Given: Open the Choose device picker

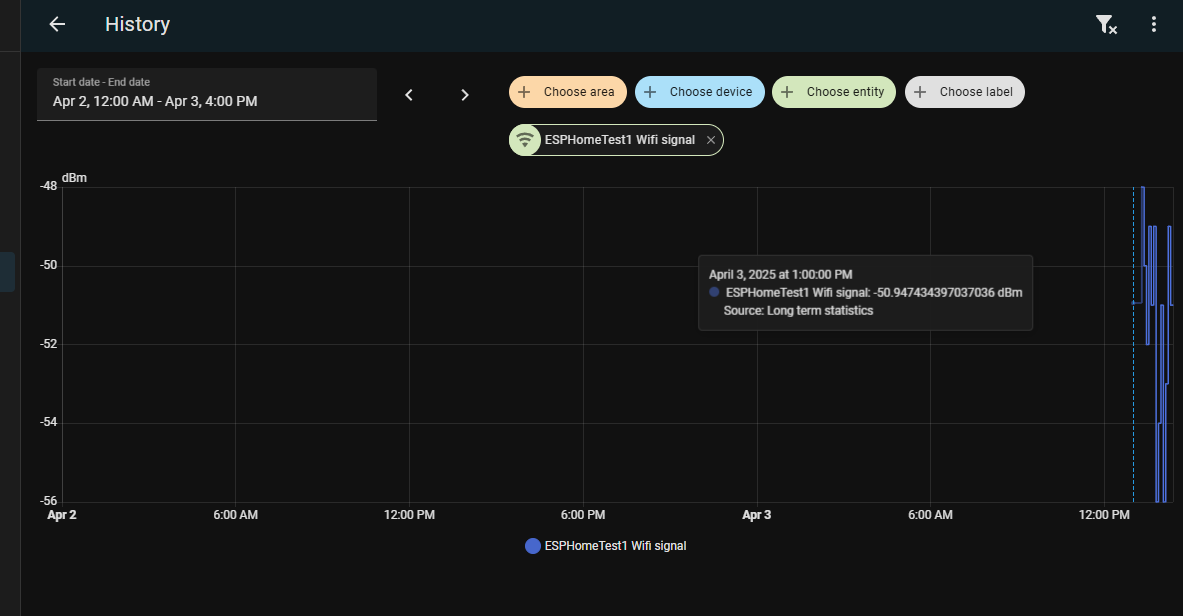Looking at the screenshot, I should tap(710, 92).
